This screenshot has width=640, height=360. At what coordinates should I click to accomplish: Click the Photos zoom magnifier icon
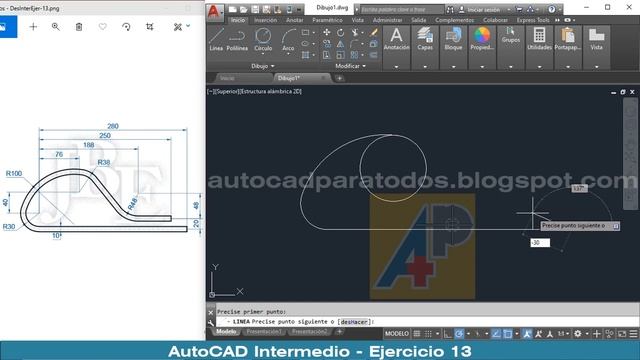pyautogui.click(x=56, y=27)
